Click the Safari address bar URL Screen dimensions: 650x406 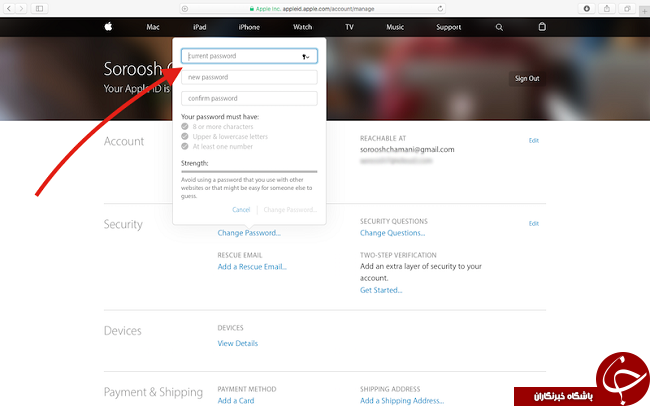pos(328,8)
